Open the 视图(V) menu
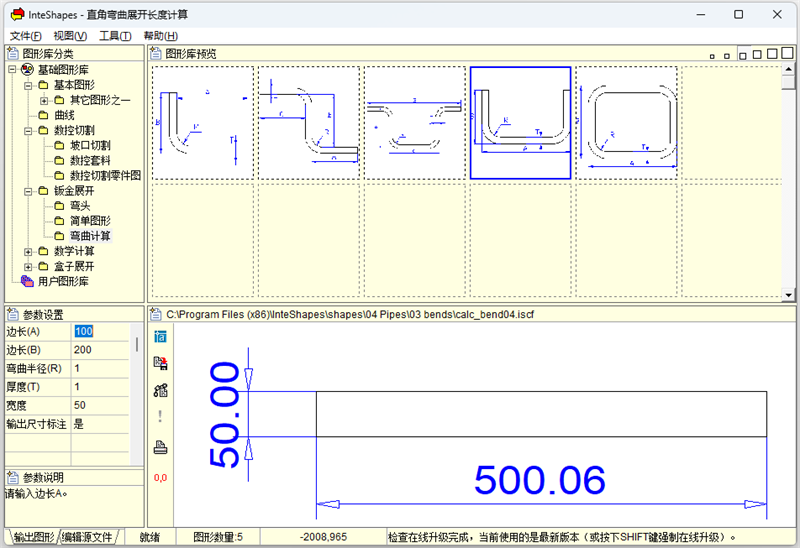Viewport: 800px width, 548px height. [x=70, y=36]
